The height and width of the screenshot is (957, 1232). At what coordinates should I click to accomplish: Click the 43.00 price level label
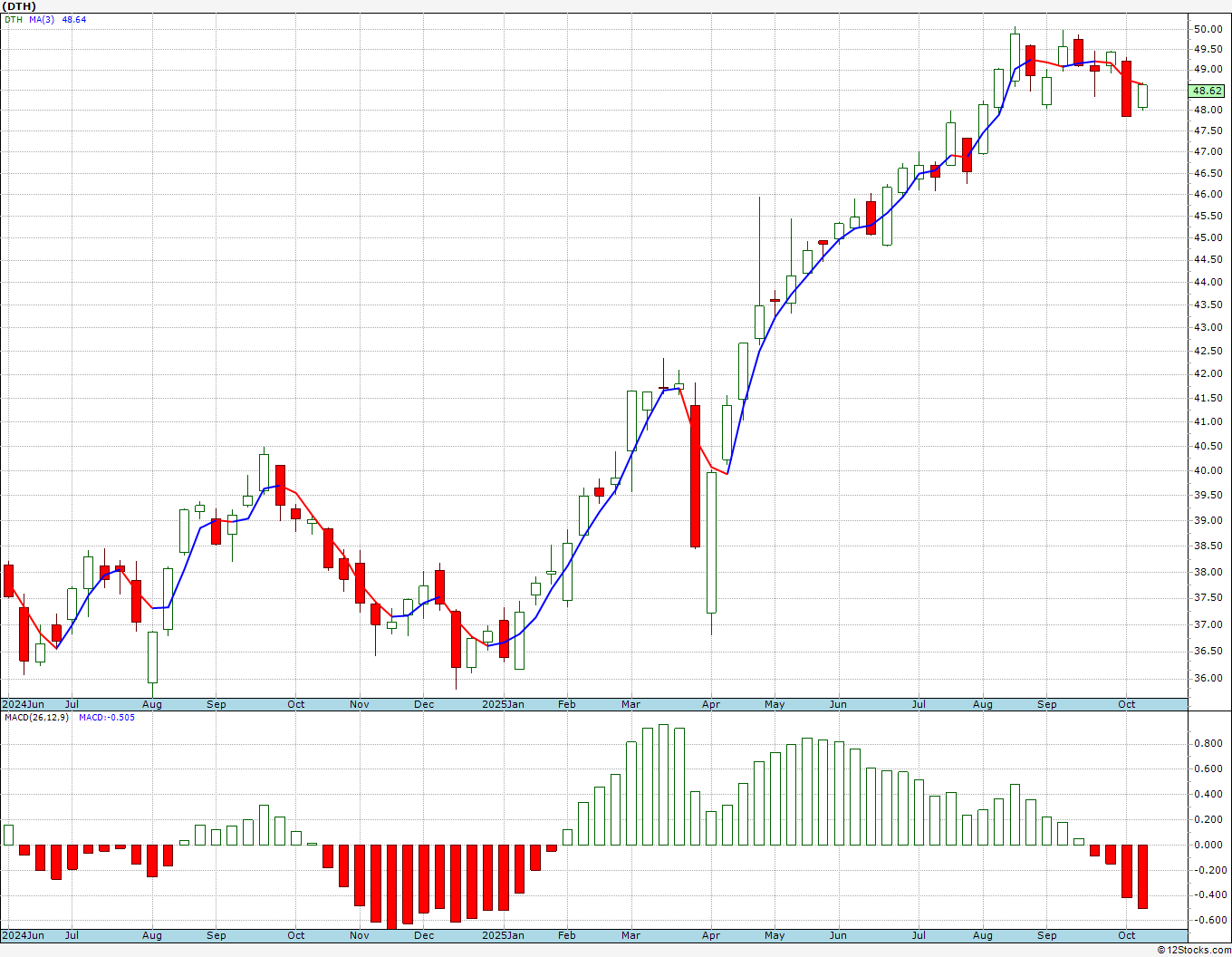tap(1208, 327)
